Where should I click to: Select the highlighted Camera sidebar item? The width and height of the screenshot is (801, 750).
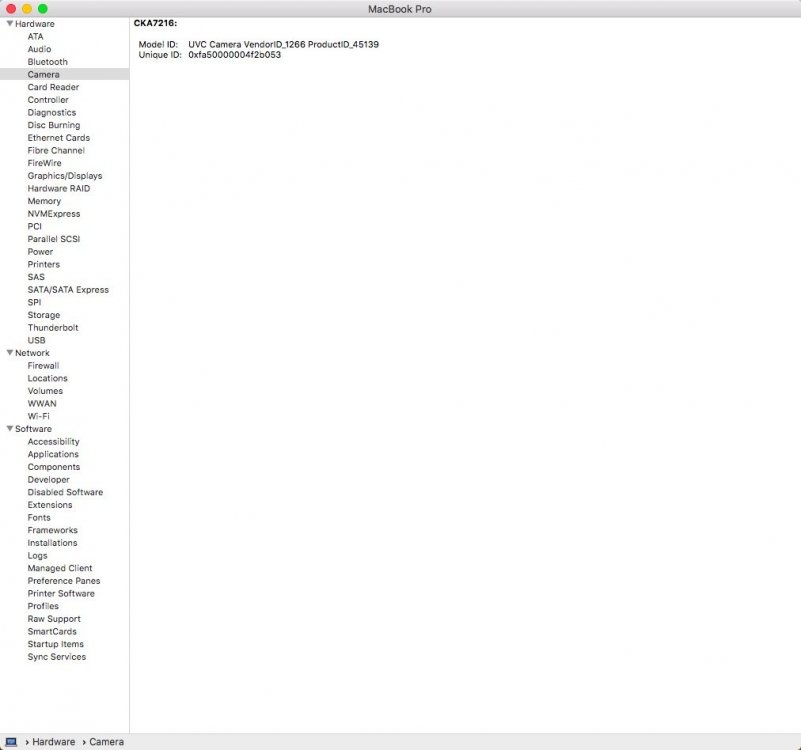pos(64,74)
